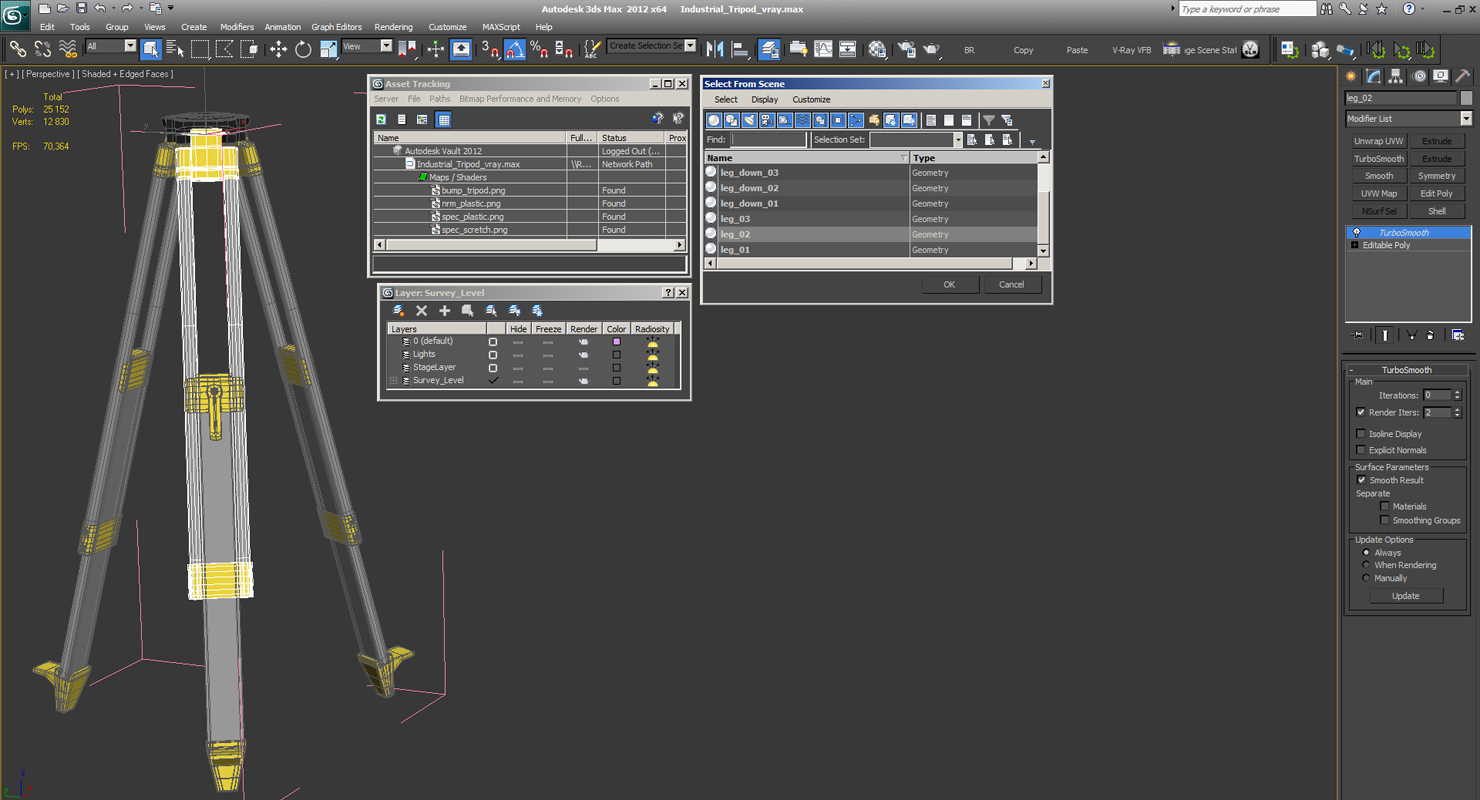Enable Explicit Normals checkbox
This screenshot has width=1480, height=800.
[1360, 450]
